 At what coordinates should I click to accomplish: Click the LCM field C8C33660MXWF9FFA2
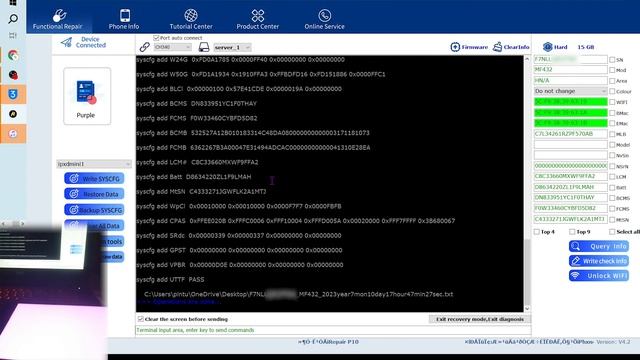[x=570, y=176]
